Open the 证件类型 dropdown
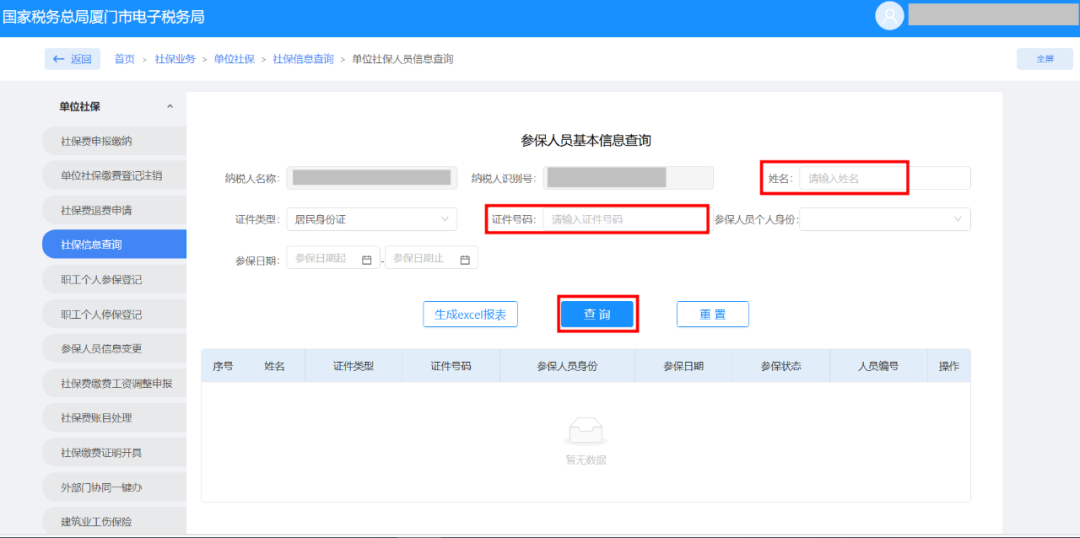Screen dimensions: 1080x538 pos(372,220)
